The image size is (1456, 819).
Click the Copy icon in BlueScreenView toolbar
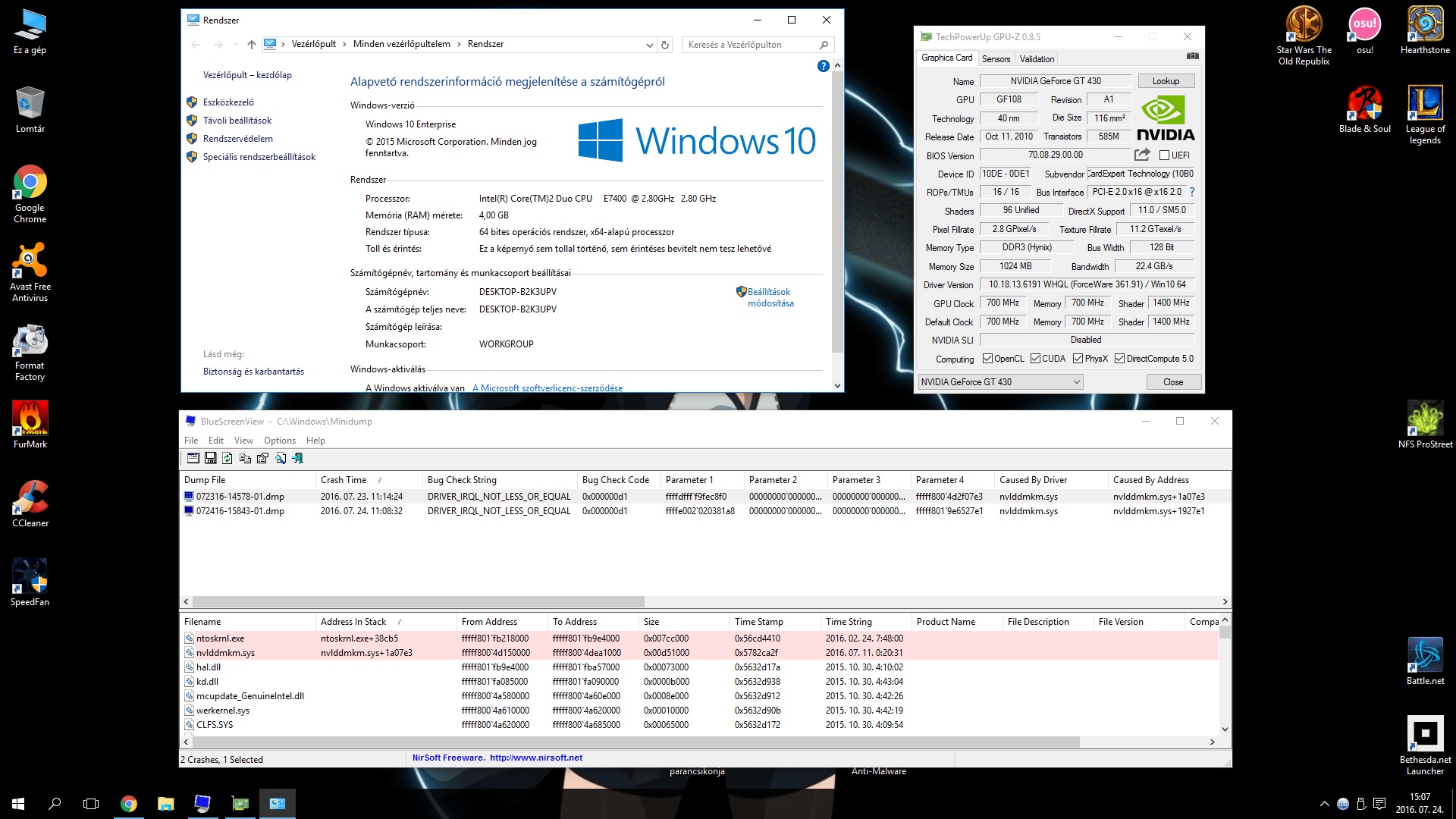pos(245,458)
